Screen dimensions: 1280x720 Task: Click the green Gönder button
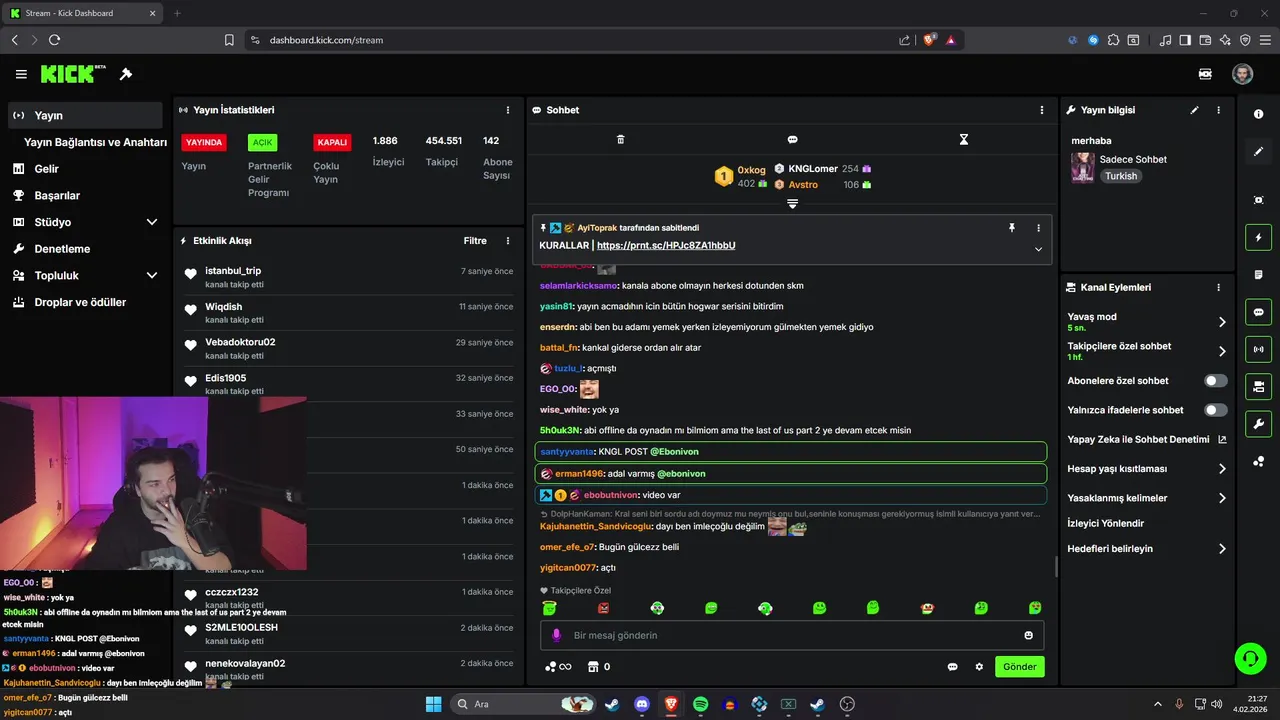[x=1019, y=667]
